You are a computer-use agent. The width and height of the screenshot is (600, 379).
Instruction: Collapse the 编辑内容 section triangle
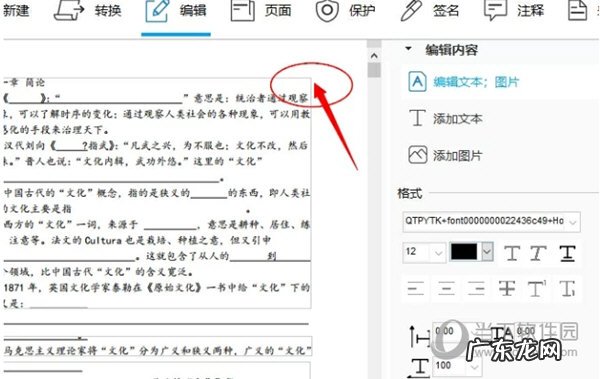pos(408,49)
